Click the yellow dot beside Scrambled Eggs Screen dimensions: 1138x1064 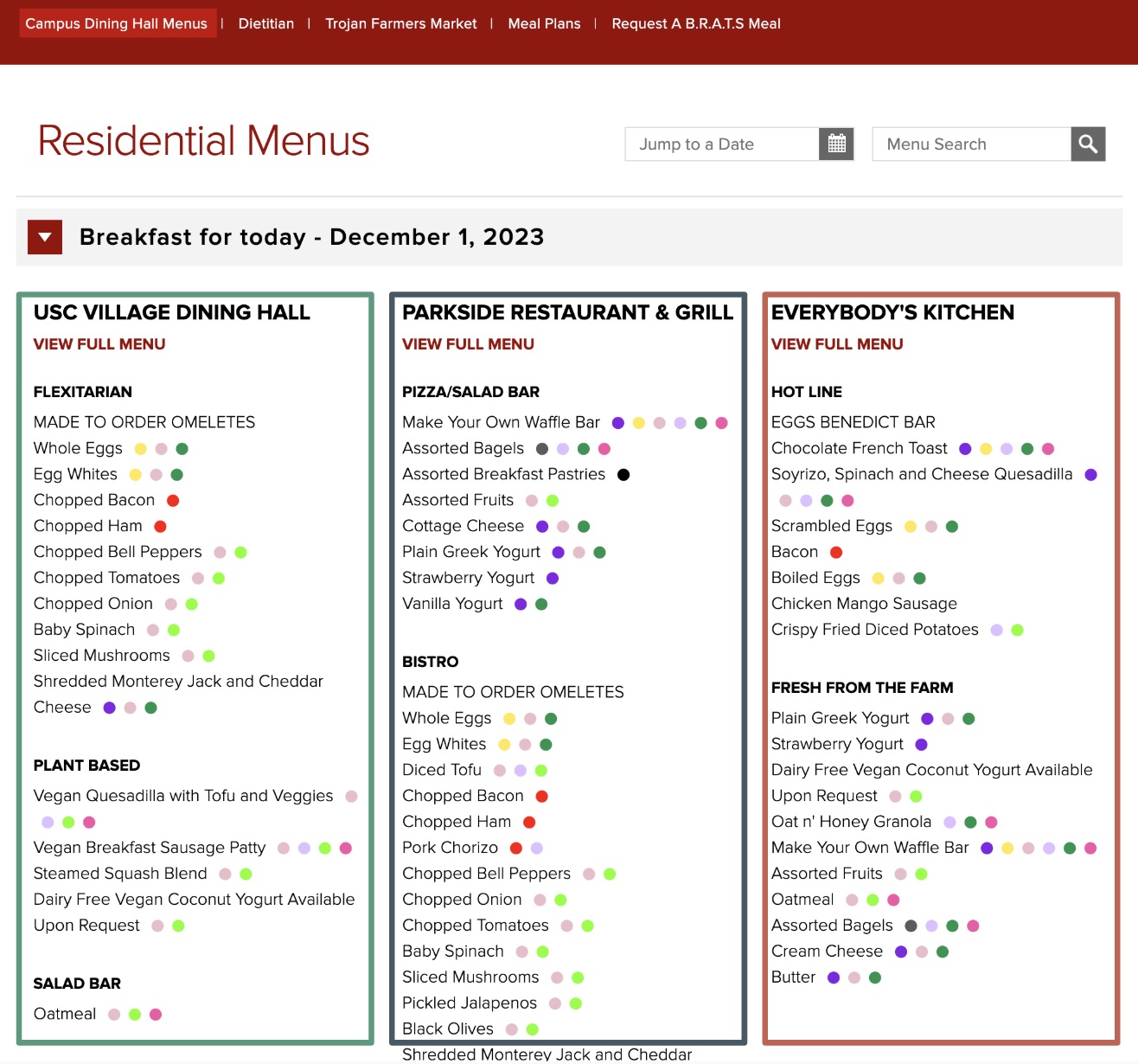point(911,527)
